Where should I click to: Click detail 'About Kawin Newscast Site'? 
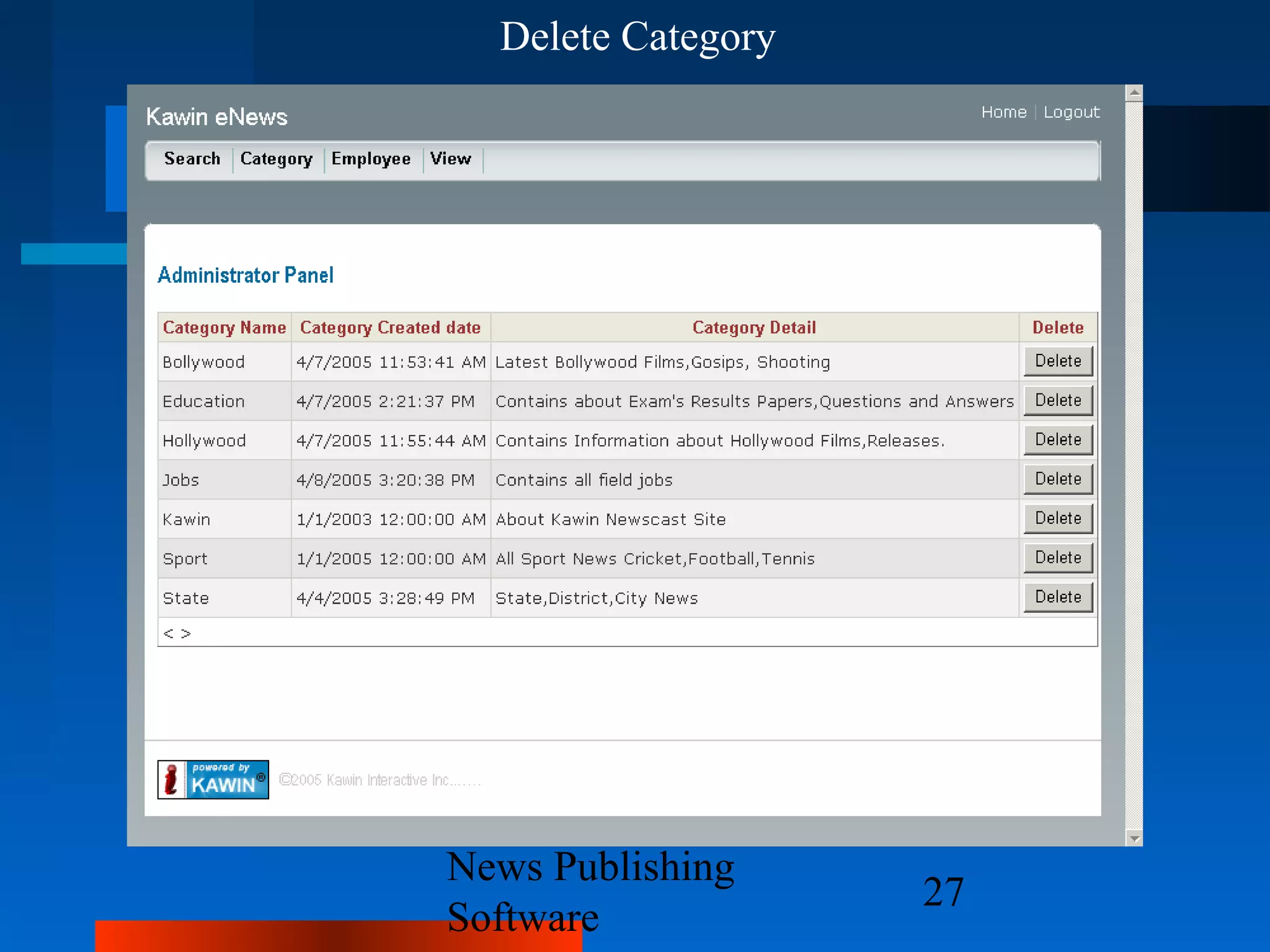pos(611,519)
